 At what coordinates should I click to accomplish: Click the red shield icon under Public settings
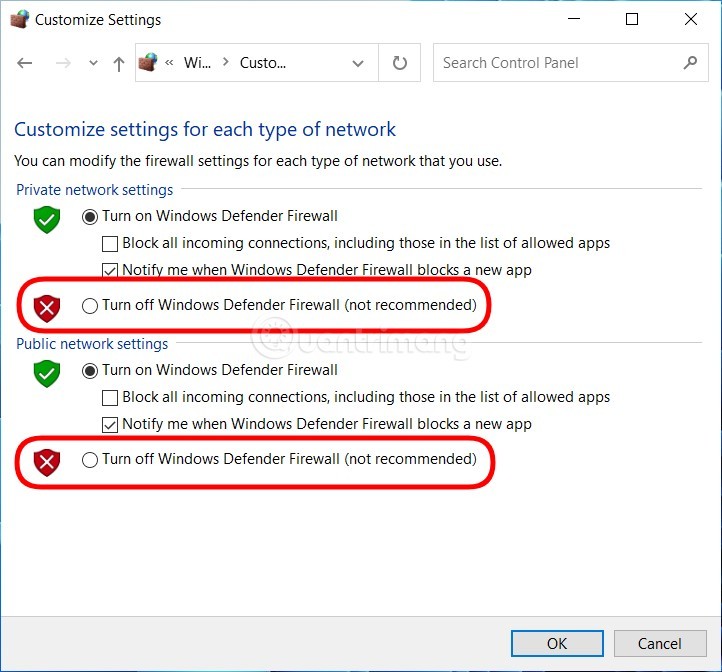point(47,462)
